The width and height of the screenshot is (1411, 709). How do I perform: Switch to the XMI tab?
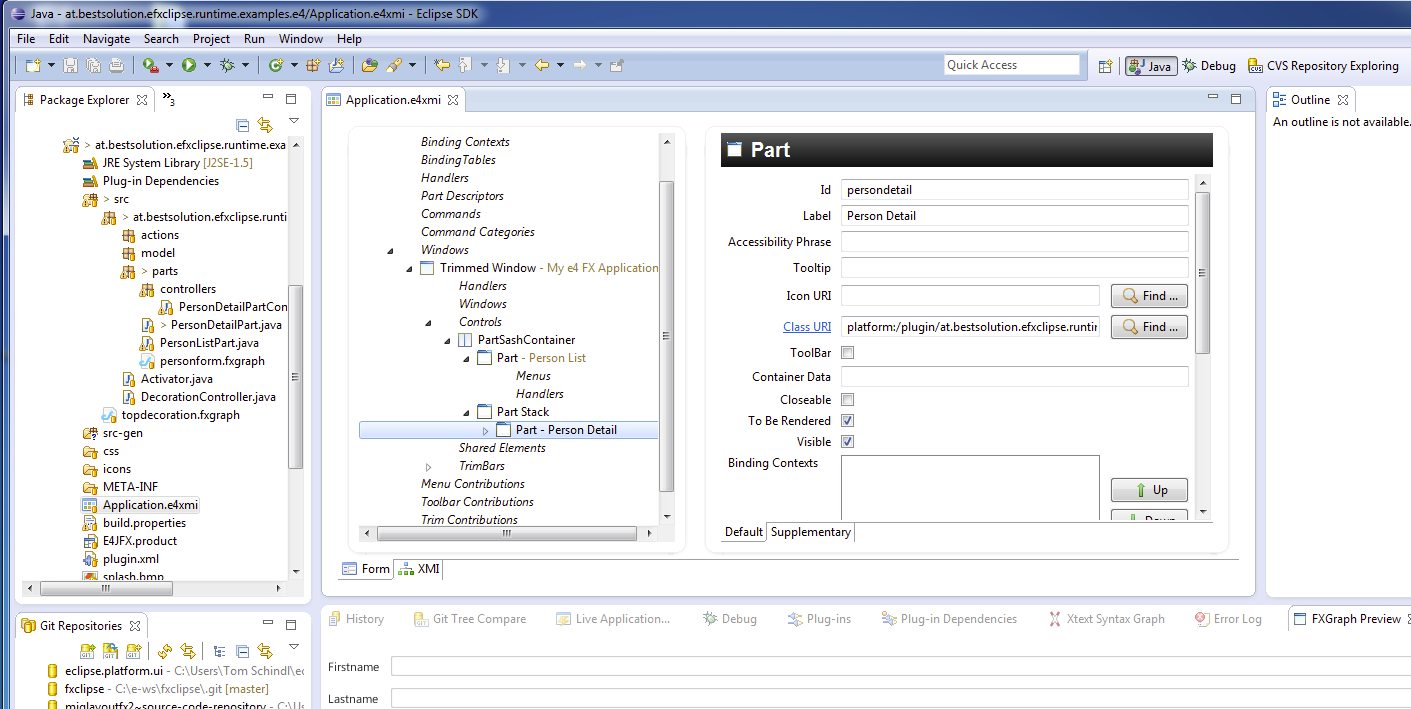419,569
